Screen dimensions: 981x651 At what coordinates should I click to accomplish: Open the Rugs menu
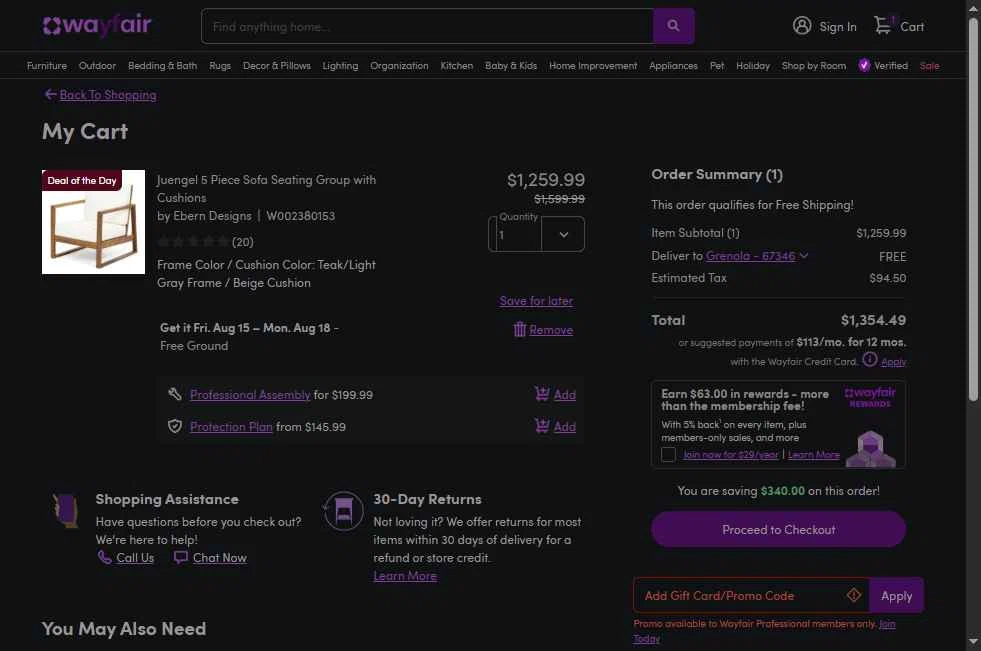220,65
